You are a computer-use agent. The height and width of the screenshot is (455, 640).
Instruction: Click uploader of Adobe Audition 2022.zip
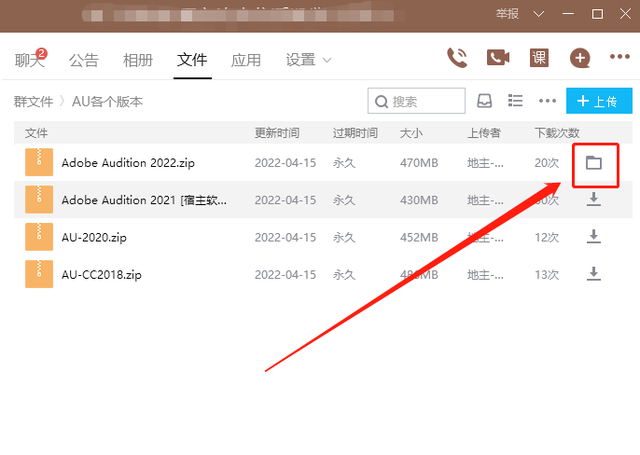pos(485,163)
